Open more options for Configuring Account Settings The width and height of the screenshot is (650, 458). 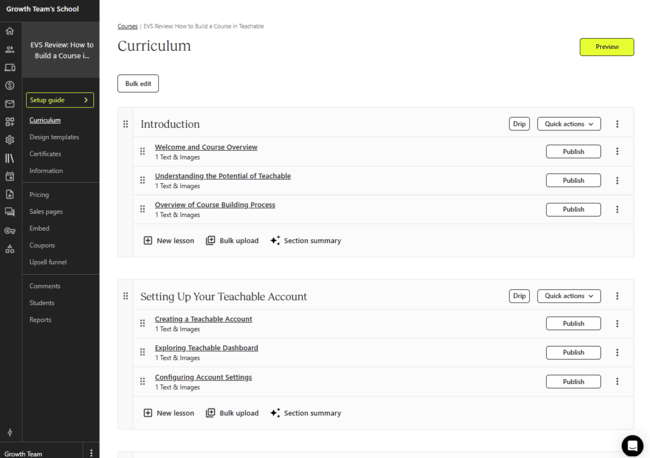(x=617, y=381)
